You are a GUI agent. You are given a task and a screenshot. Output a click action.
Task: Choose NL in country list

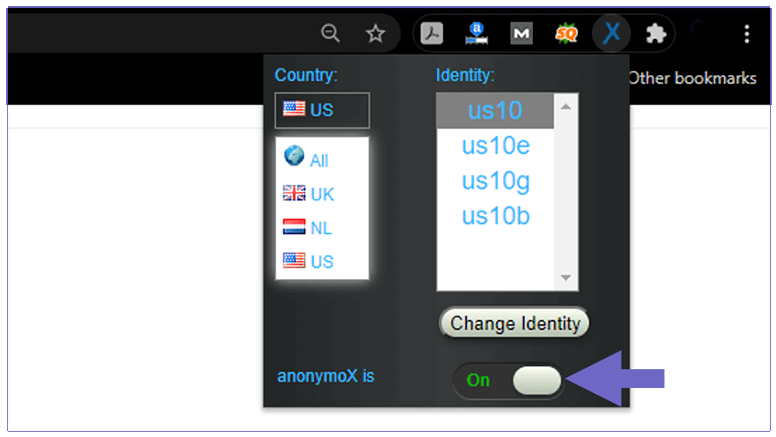(x=322, y=228)
